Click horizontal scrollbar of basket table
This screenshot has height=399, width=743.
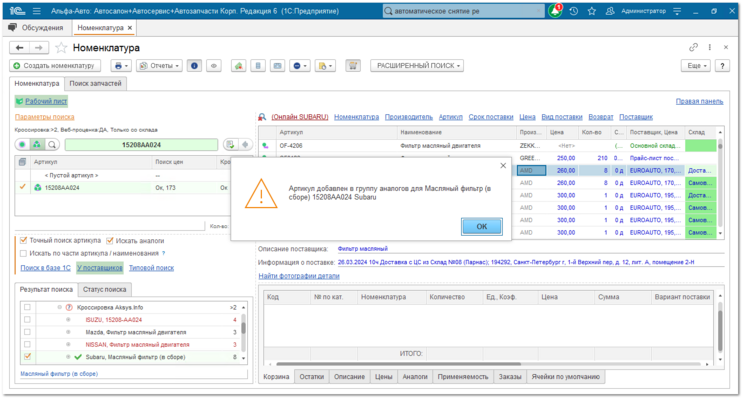[x=398, y=364]
